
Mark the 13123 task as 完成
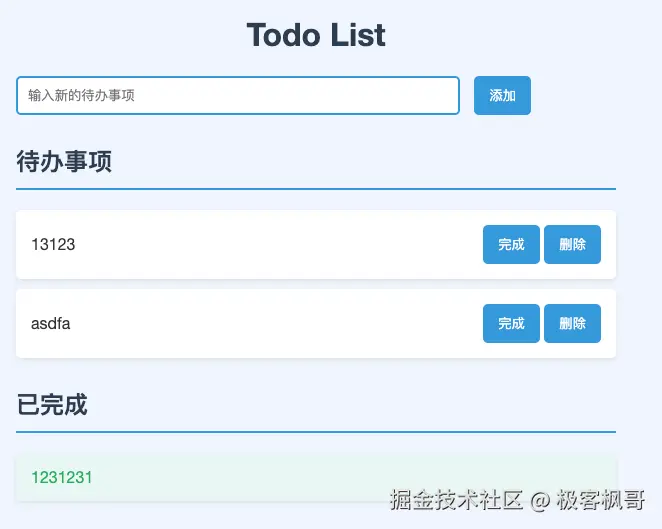[511, 245]
